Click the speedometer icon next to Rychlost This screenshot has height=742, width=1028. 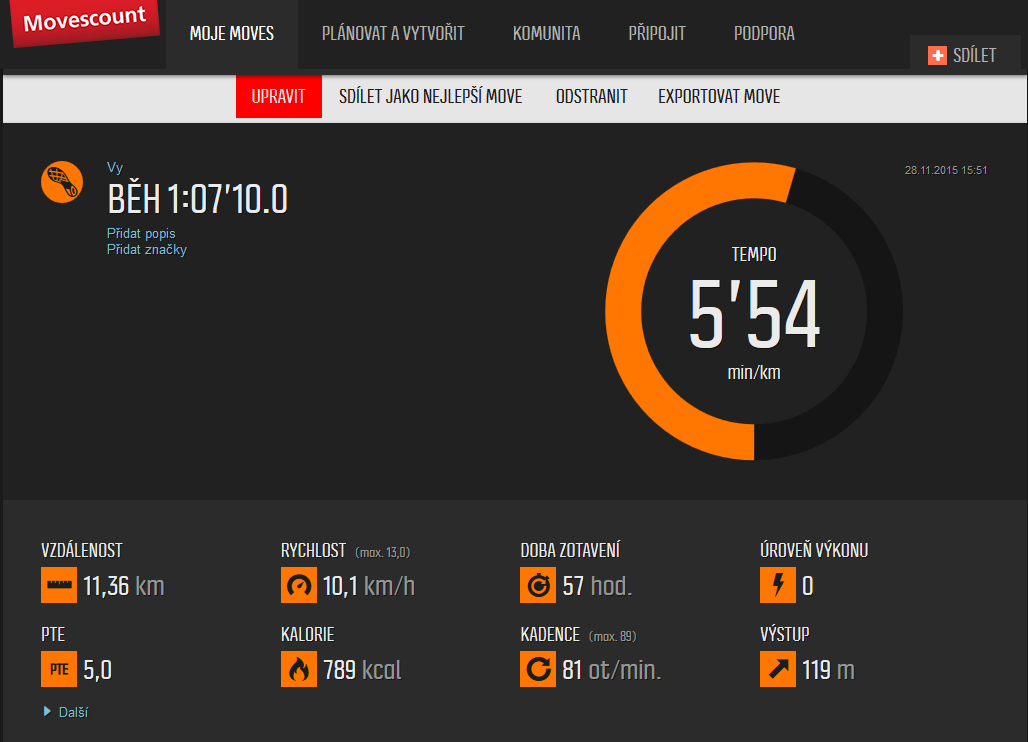(299, 585)
